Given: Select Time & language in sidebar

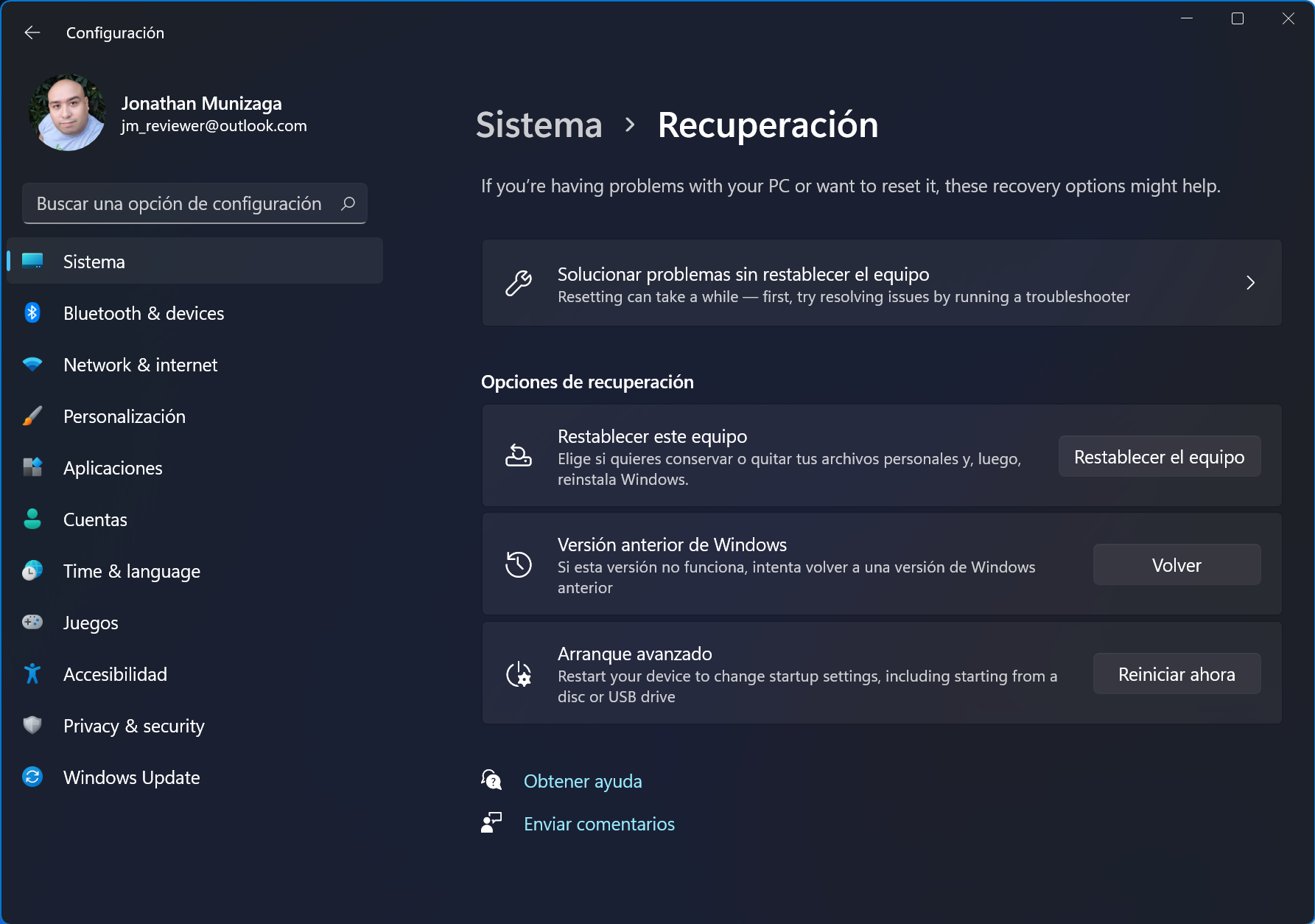Looking at the screenshot, I should [x=132, y=571].
